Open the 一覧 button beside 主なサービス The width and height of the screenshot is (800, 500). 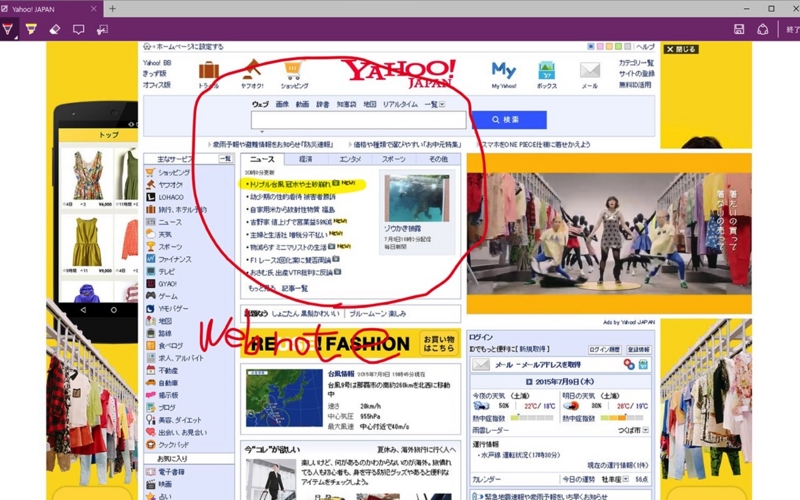tap(225, 159)
